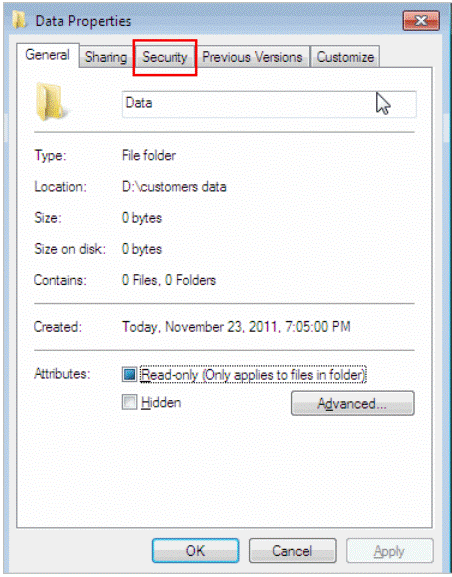Toggle the Read-only attribute checkbox

[129, 375]
